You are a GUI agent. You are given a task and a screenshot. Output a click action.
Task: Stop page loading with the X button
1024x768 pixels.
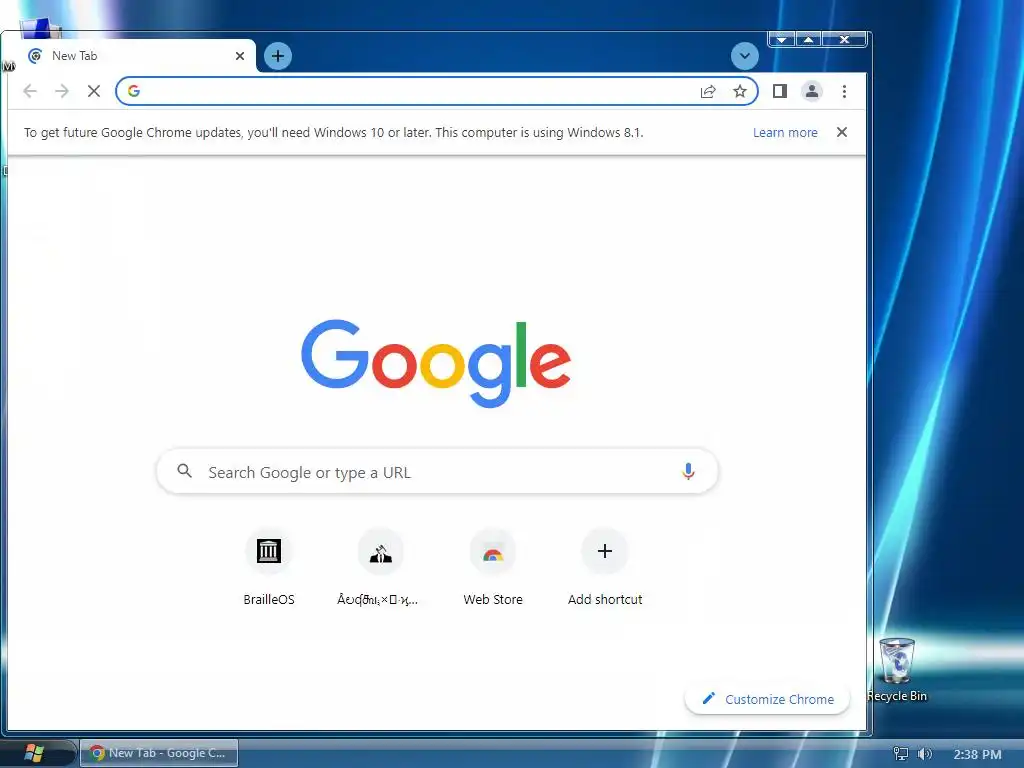click(x=94, y=91)
